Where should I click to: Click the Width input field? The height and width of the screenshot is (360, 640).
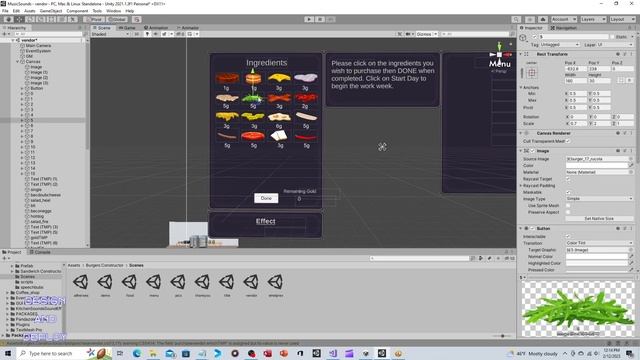(576, 81)
